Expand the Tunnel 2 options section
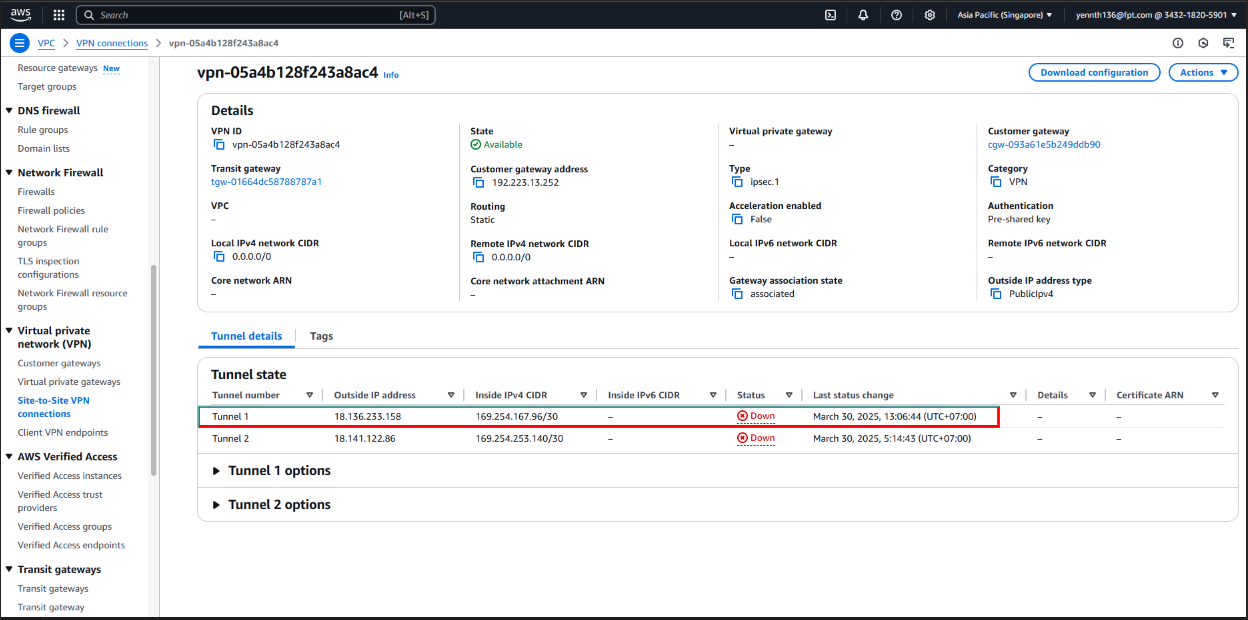Image resolution: width=1248 pixels, height=620 pixels. [x=216, y=505]
